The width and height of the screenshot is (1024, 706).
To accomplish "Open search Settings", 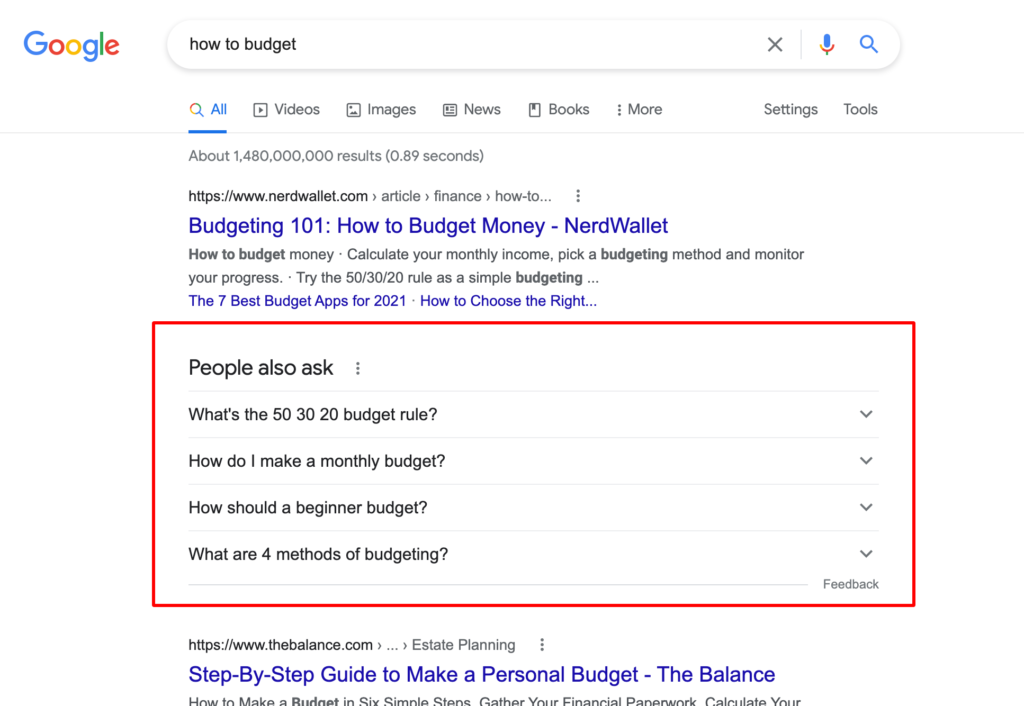I will tap(790, 110).
